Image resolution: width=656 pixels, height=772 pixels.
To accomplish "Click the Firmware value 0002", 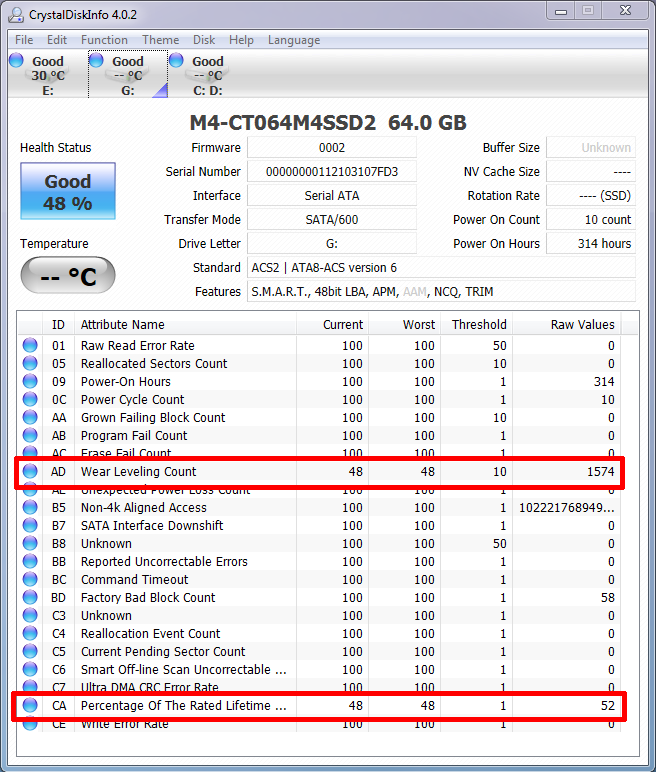I will point(332,148).
